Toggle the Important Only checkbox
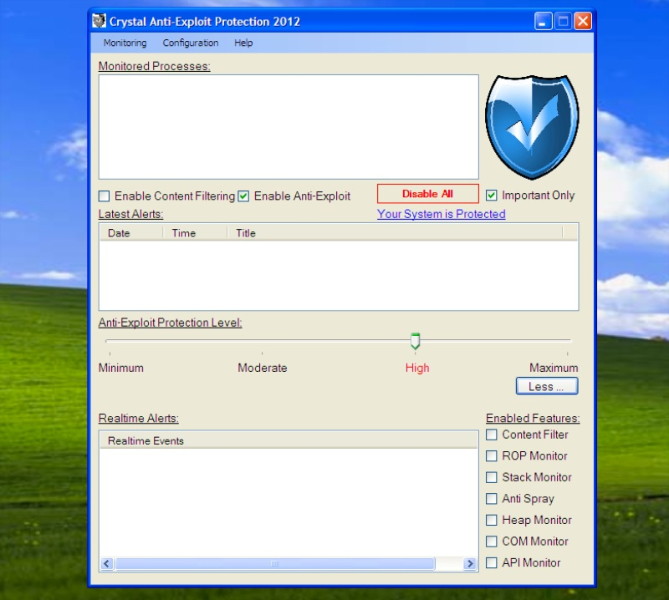The height and width of the screenshot is (600, 669). click(492, 195)
